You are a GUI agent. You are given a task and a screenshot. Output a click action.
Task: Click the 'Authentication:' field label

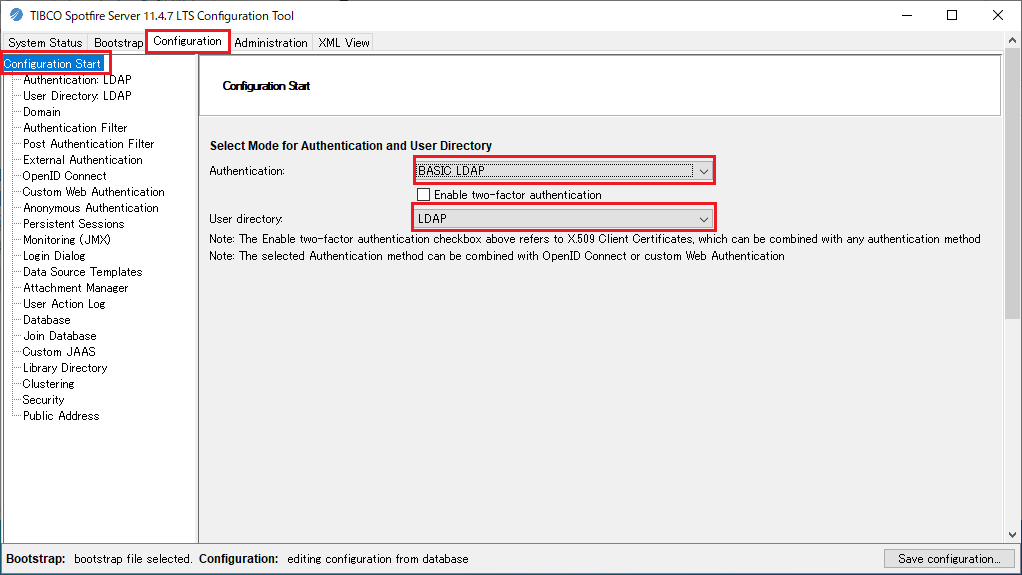pyautogui.click(x=247, y=171)
